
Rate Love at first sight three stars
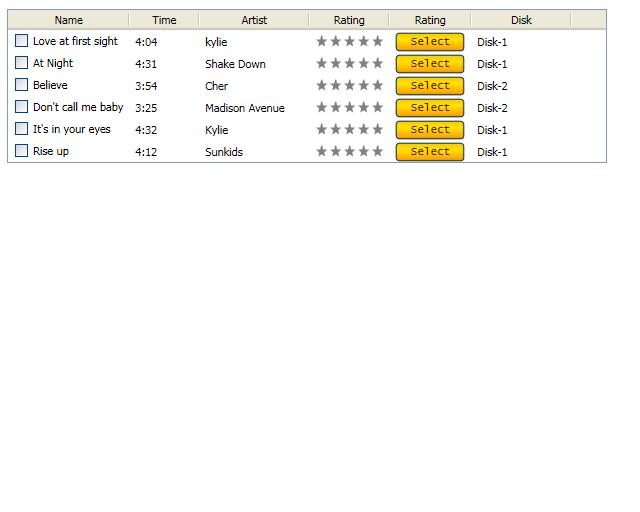[350, 41]
